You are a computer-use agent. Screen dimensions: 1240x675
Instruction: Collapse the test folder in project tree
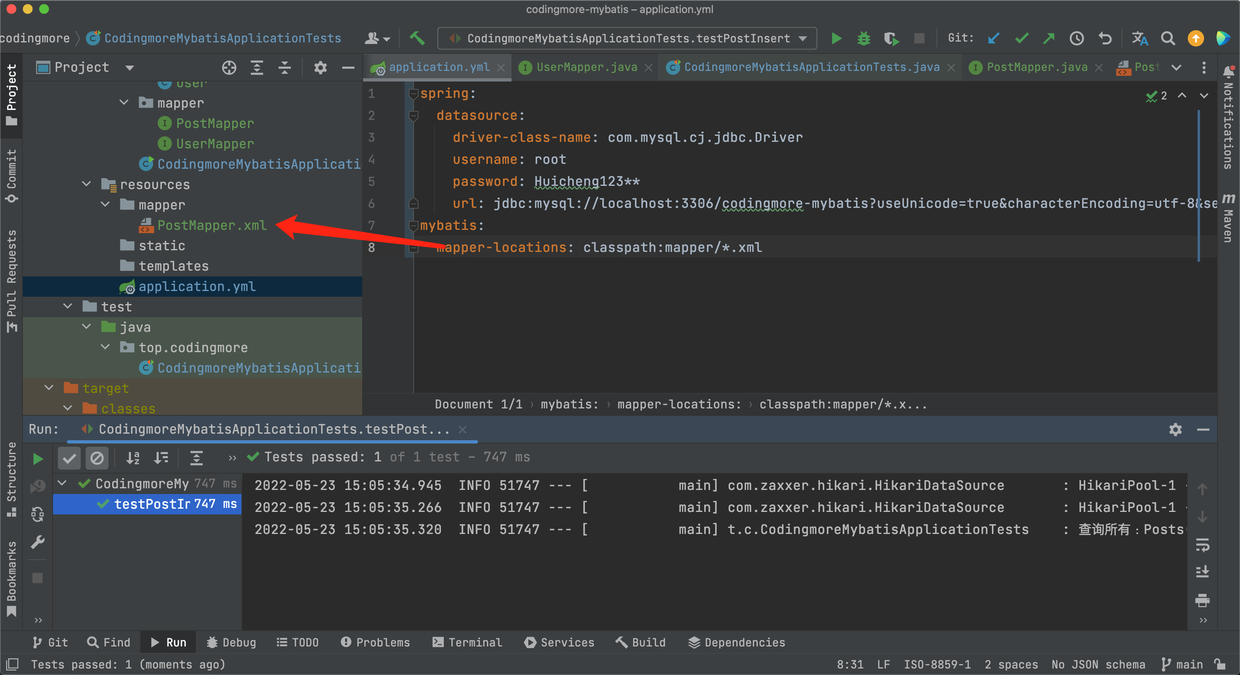click(69, 307)
